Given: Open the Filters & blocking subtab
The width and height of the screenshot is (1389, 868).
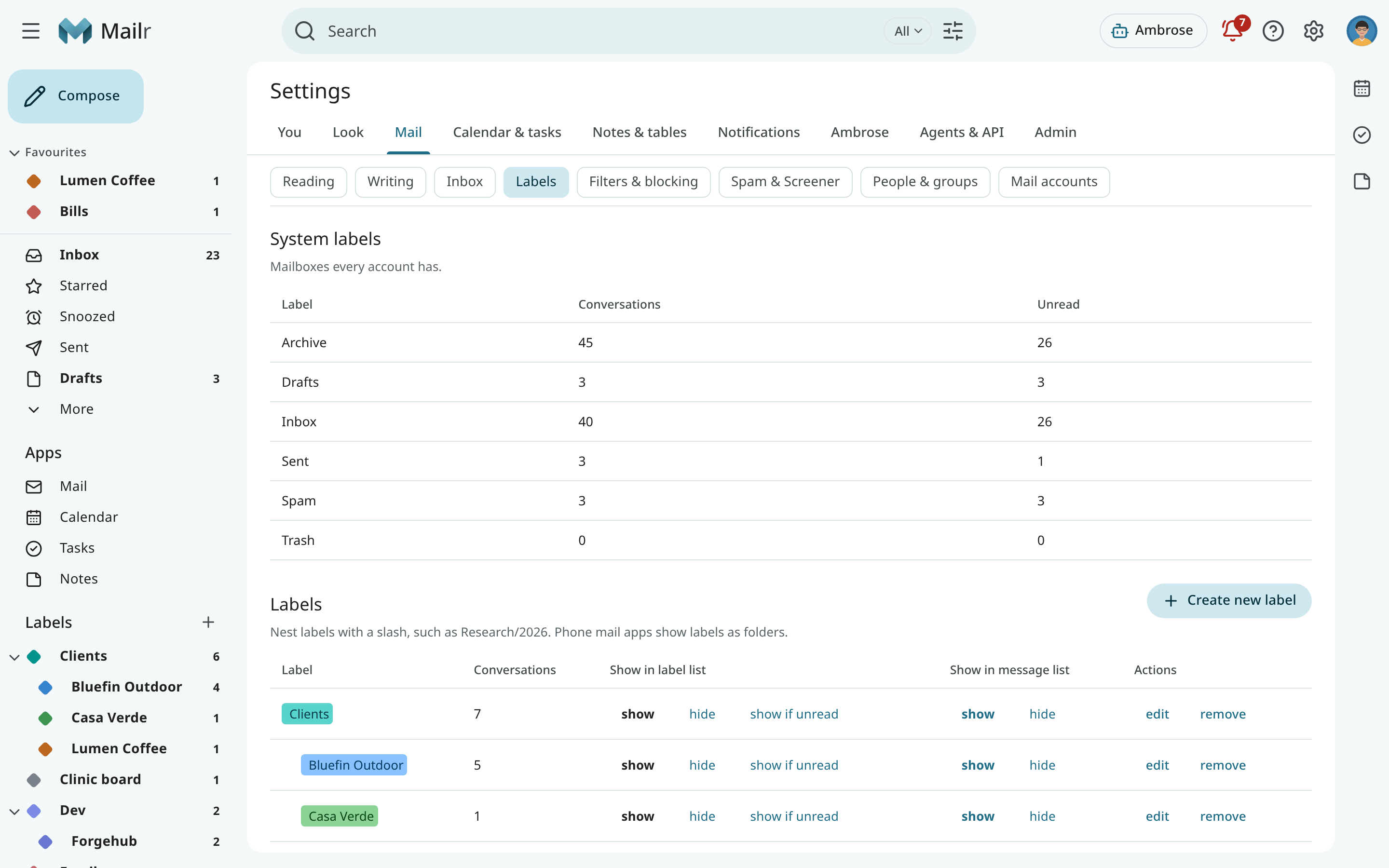Looking at the screenshot, I should (x=643, y=182).
